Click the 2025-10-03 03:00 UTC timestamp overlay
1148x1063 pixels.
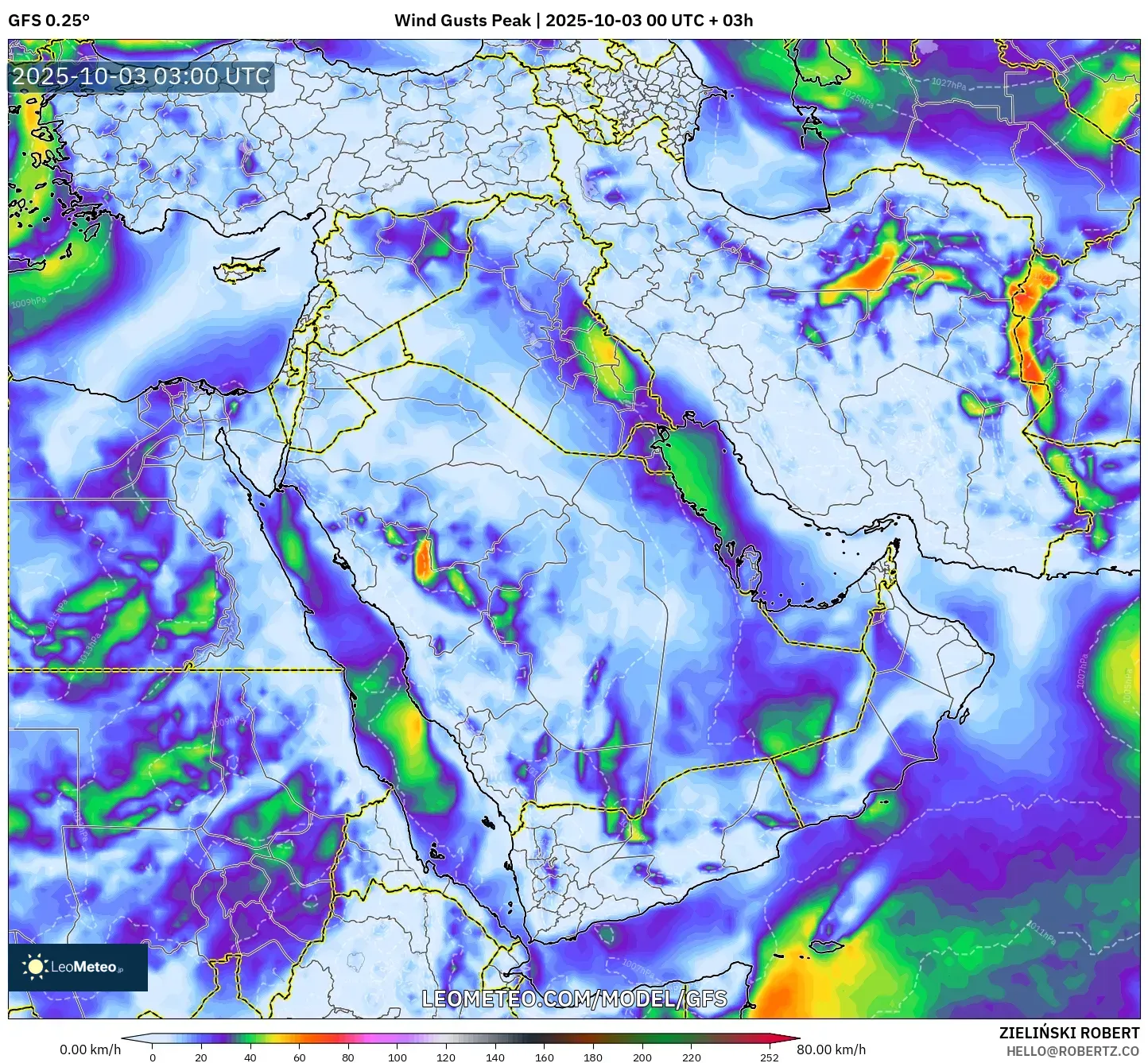[x=142, y=76]
